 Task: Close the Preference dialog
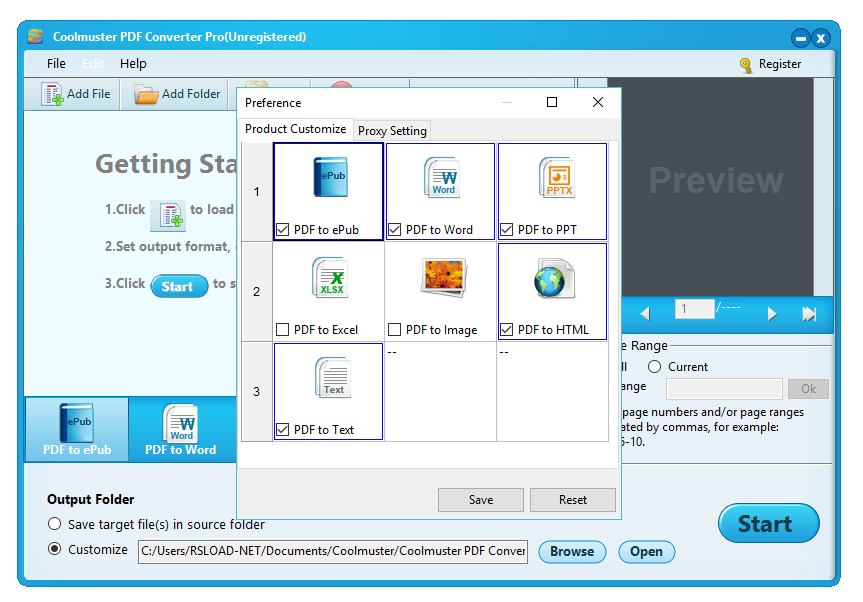[598, 102]
